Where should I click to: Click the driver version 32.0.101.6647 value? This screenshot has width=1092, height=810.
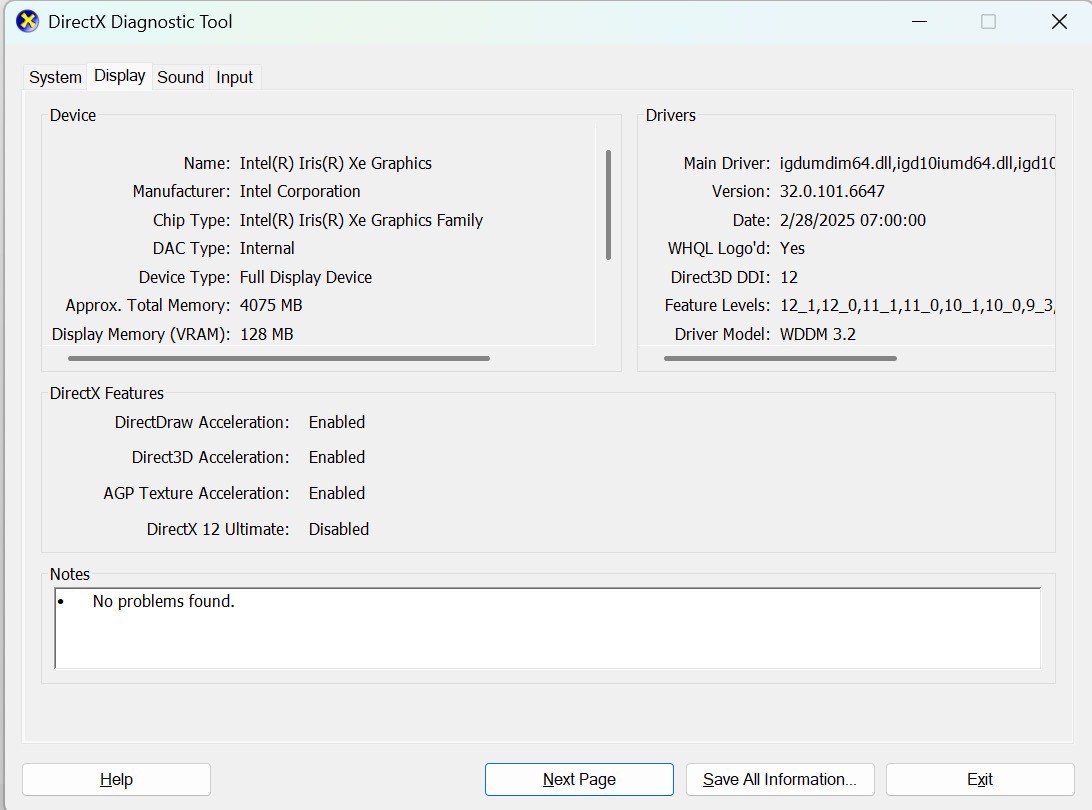pyautogui.click(x=832, y=191)
